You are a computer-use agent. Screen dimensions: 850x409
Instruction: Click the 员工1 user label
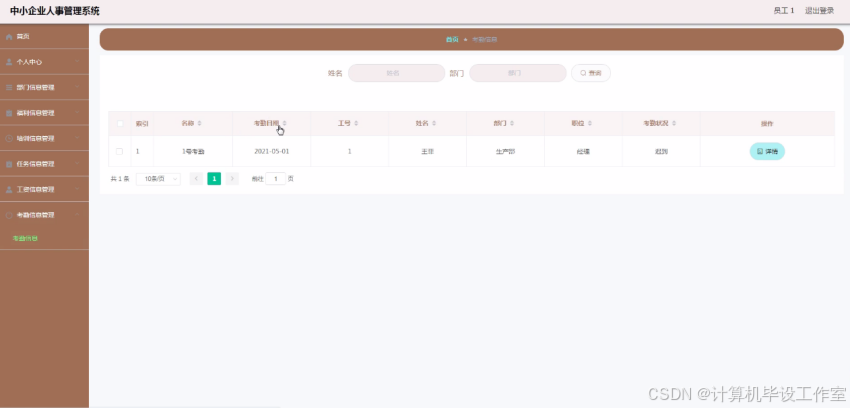click(784, 11)
